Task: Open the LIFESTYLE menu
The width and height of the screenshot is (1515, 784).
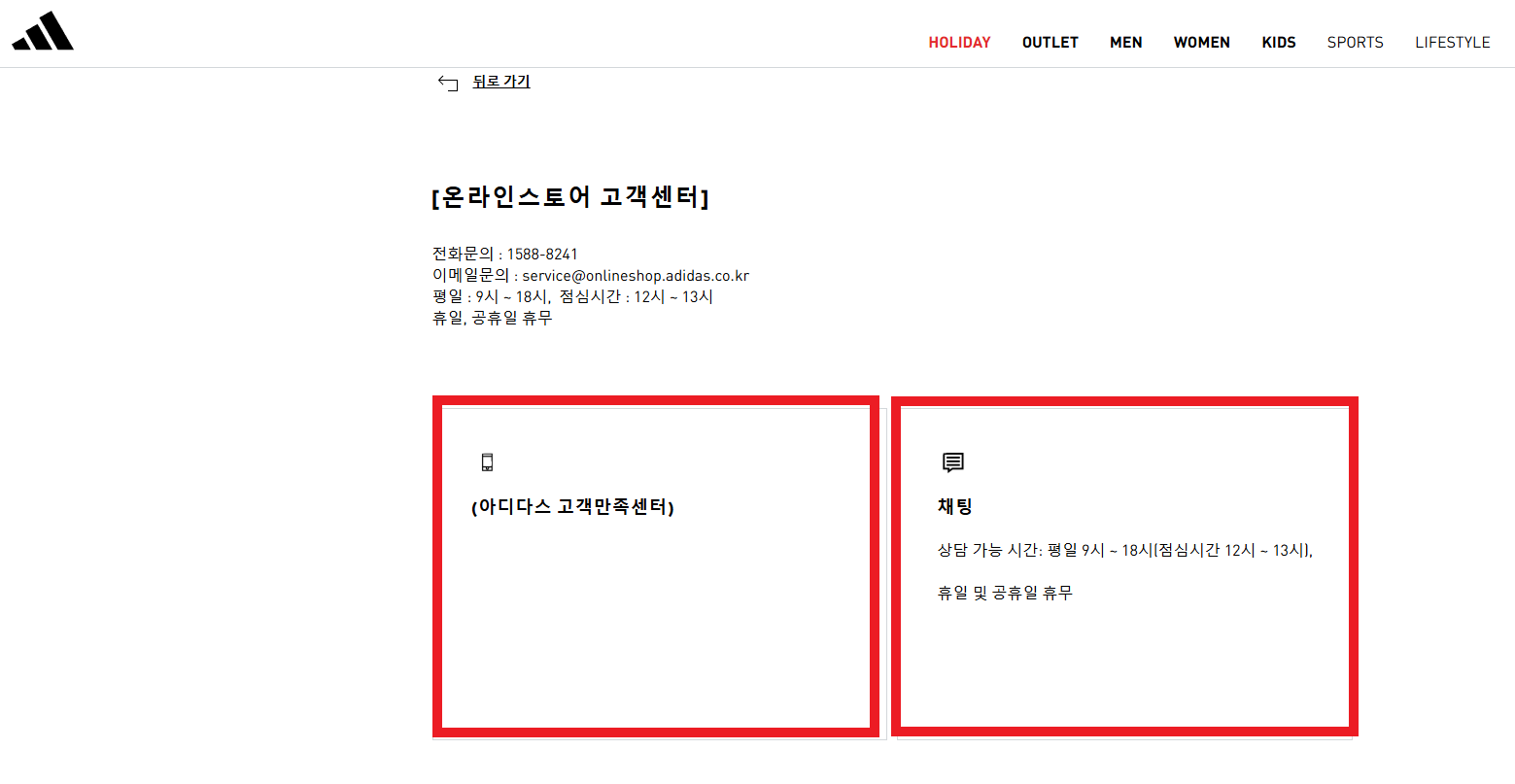Action: pyautogui.click(x=1453, y=43)
